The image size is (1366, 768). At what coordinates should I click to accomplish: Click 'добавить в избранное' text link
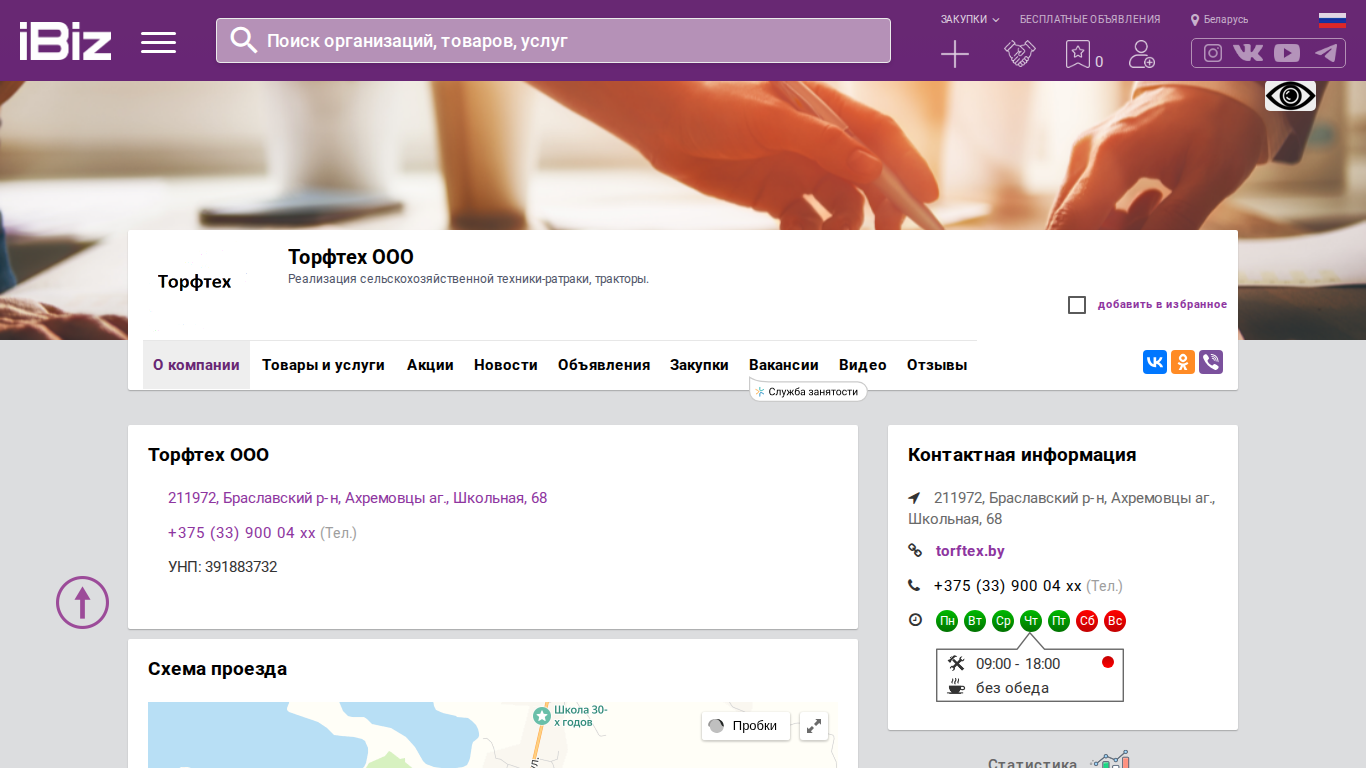[x=1162, y=305]
